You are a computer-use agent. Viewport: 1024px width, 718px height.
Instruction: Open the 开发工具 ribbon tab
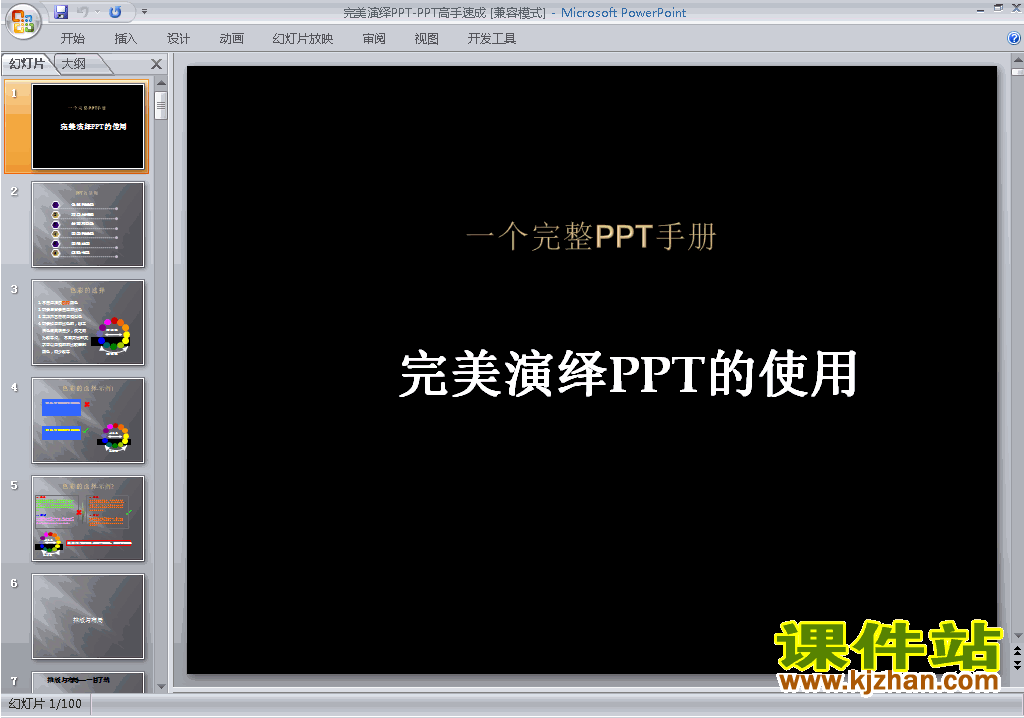click(x=492, y=39)
